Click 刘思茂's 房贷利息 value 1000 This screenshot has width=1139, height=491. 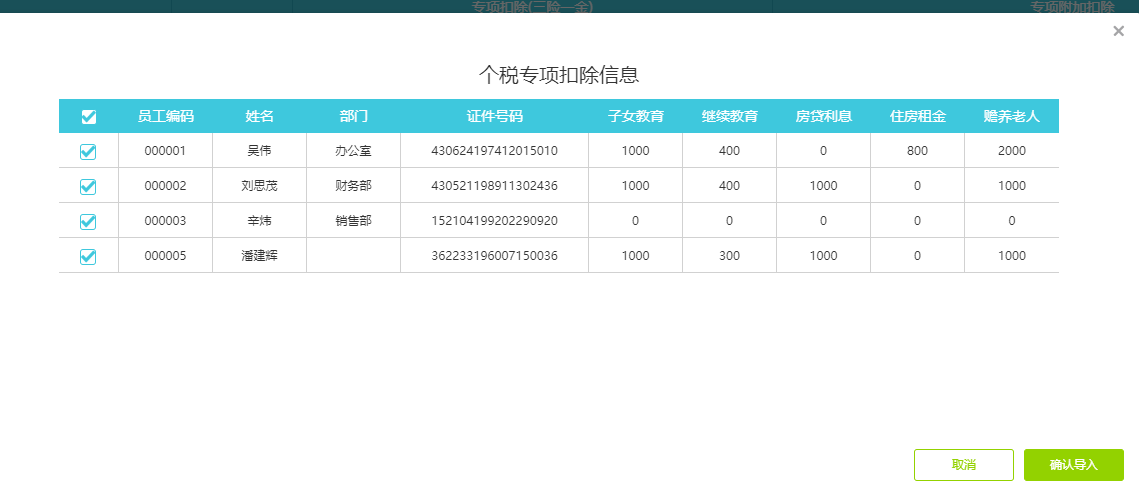point(823,186)
